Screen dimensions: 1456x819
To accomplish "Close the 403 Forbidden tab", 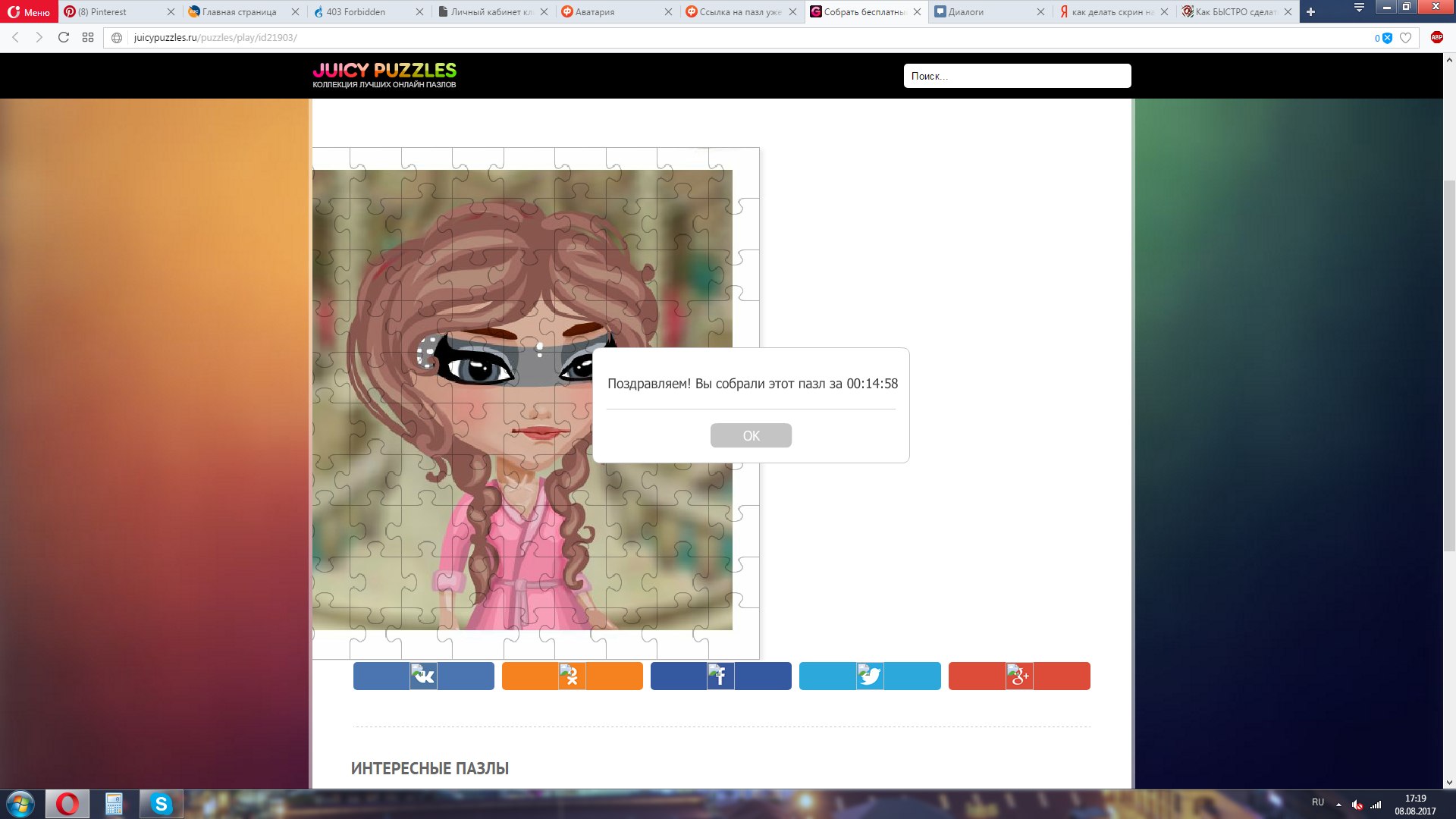I will click(x=420, y=12).
